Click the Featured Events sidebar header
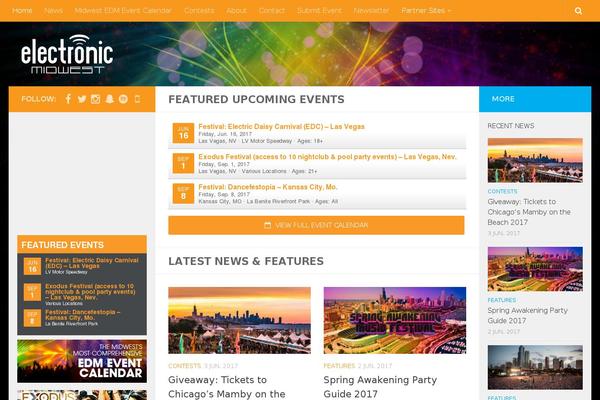 82,245
